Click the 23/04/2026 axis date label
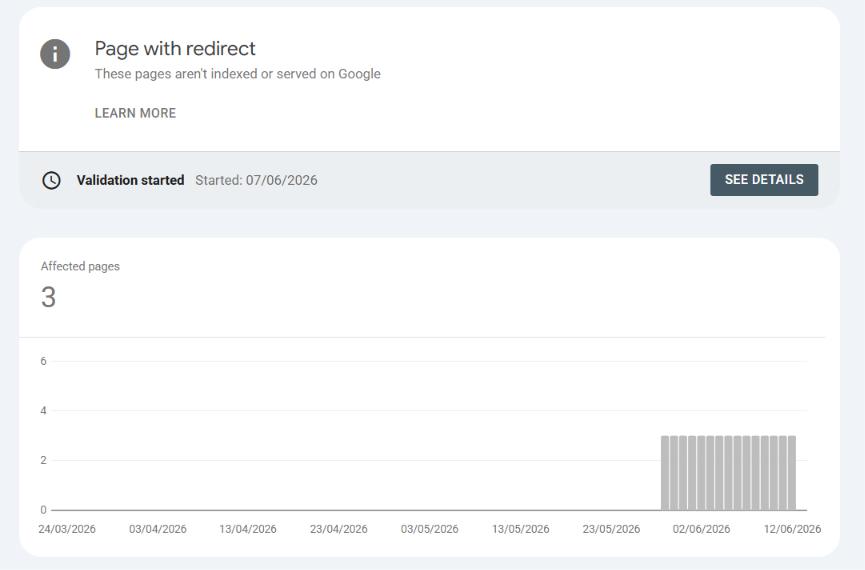865x570 pixels. pyautogui.click(x=339, y=529)
